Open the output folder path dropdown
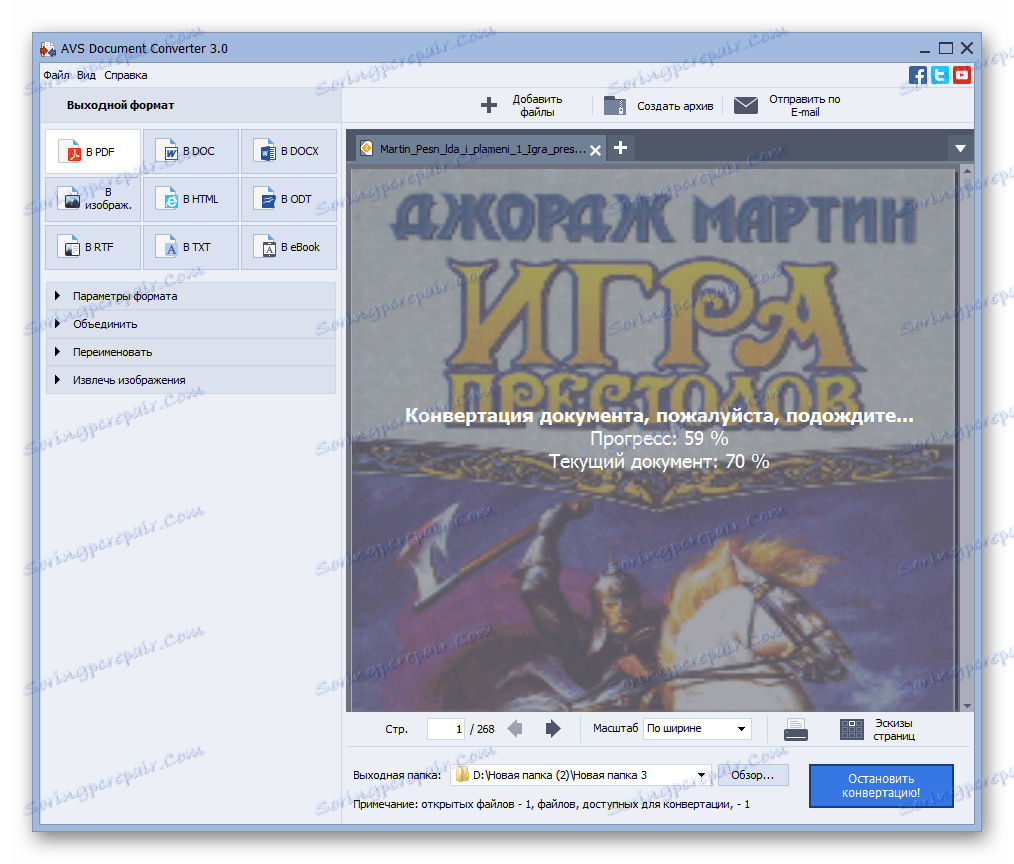The width and height of the screenshot is (1014, 864). (581, 775)
